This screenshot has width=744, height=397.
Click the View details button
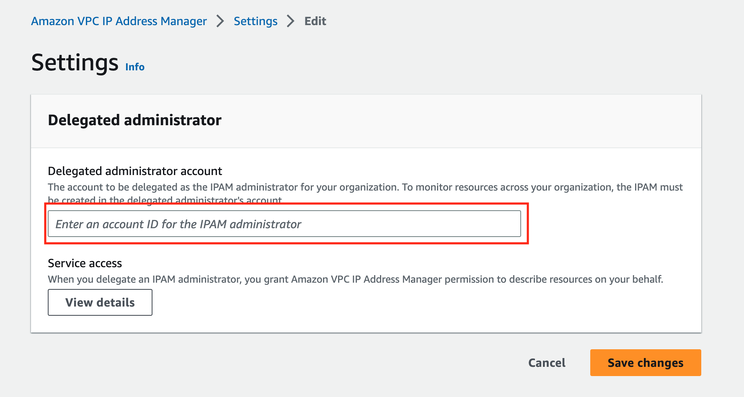(100, 302)
